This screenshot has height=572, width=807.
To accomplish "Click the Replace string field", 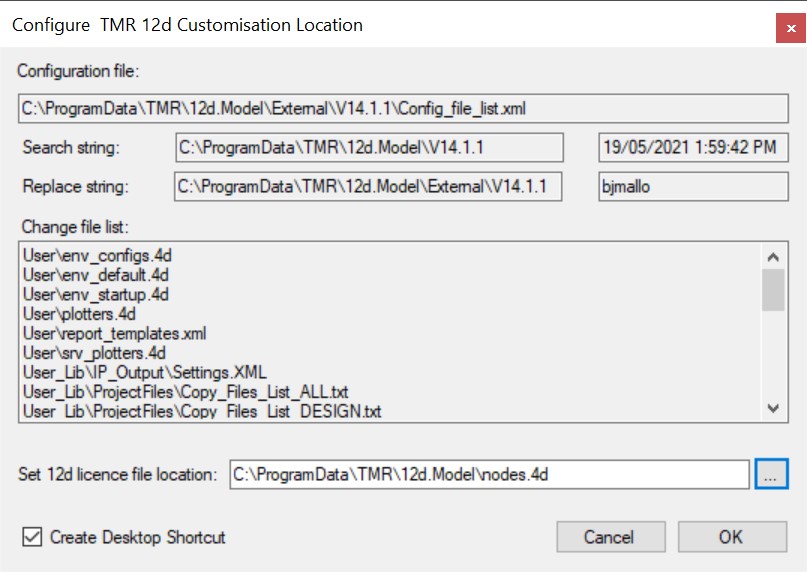I will coord(368,186).
